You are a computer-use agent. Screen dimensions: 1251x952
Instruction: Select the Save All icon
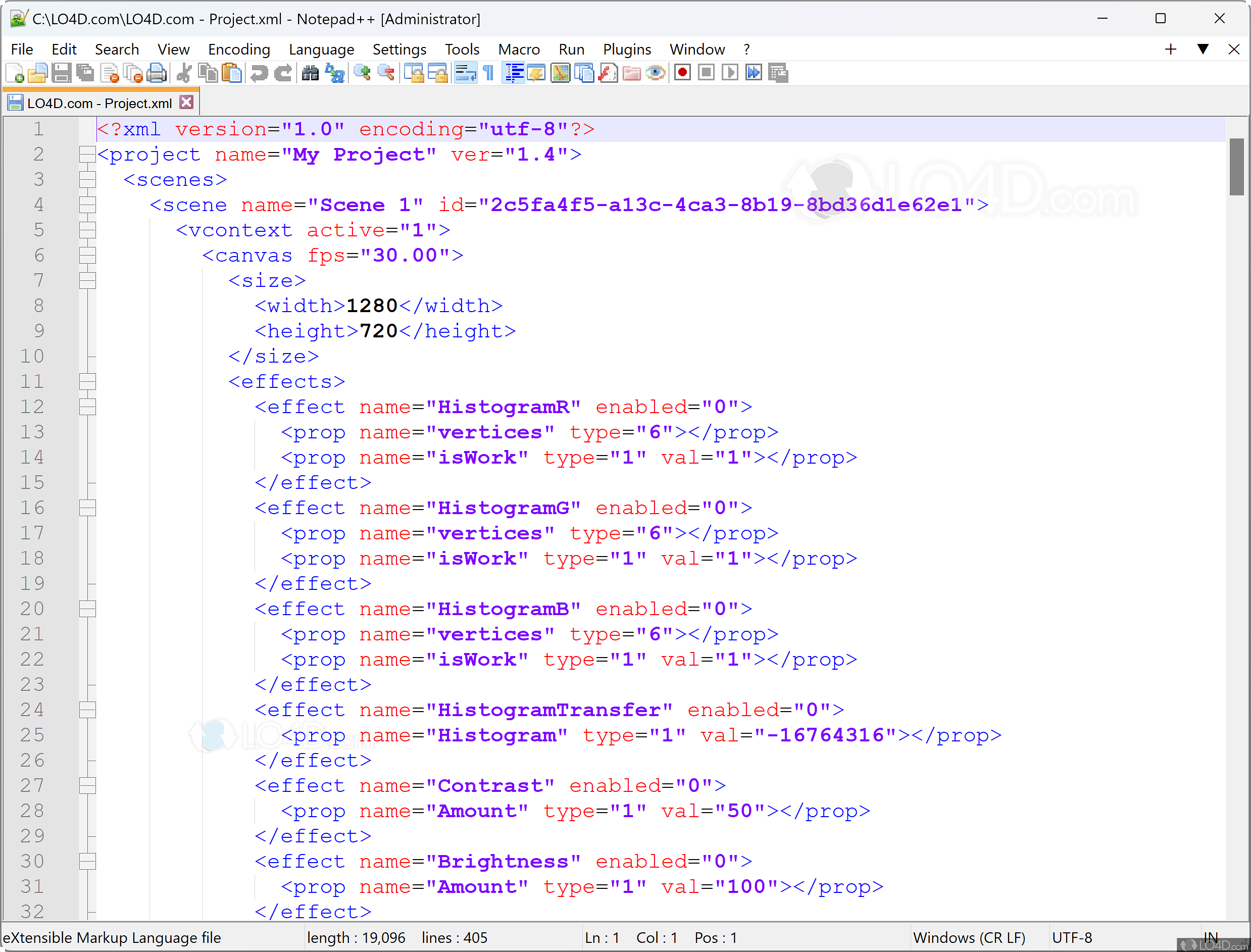(x=86, y=73)
